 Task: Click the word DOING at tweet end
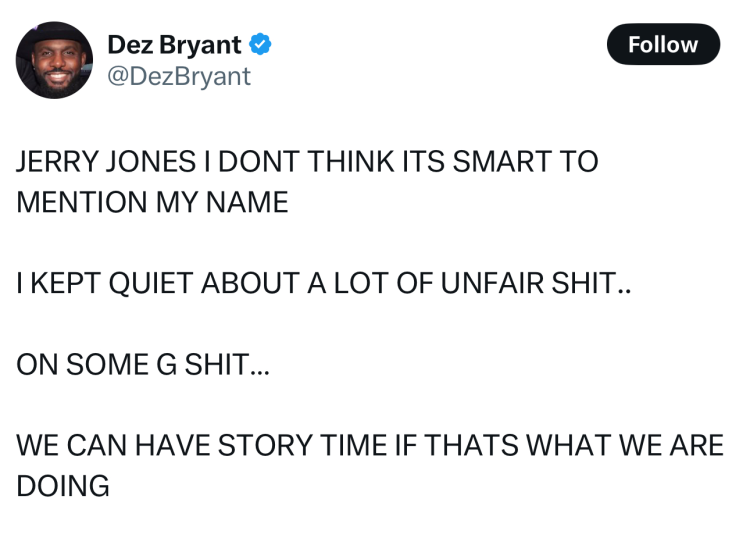pos(62,486)
